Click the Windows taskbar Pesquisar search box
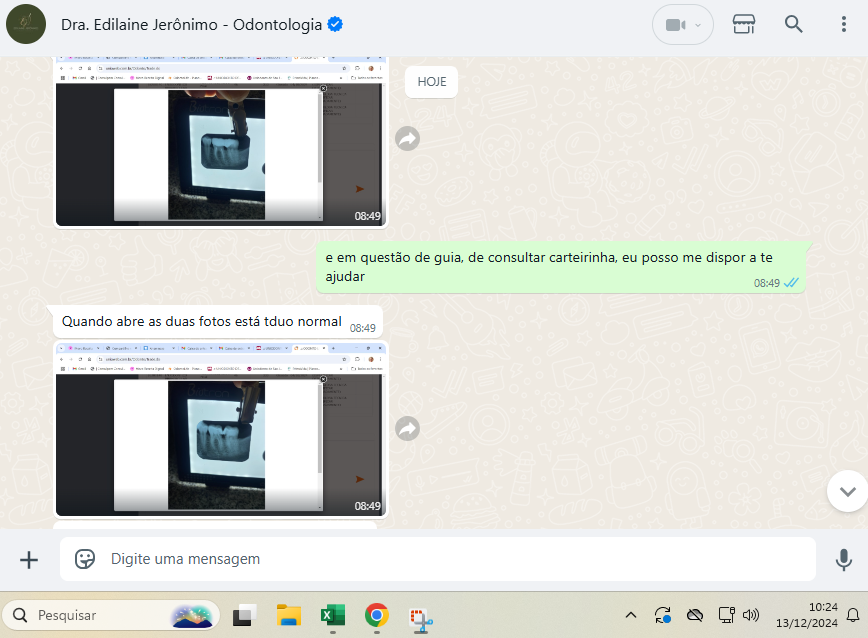Image resolution: width=868 pixels, height=638 pixels. coord(110,615)
